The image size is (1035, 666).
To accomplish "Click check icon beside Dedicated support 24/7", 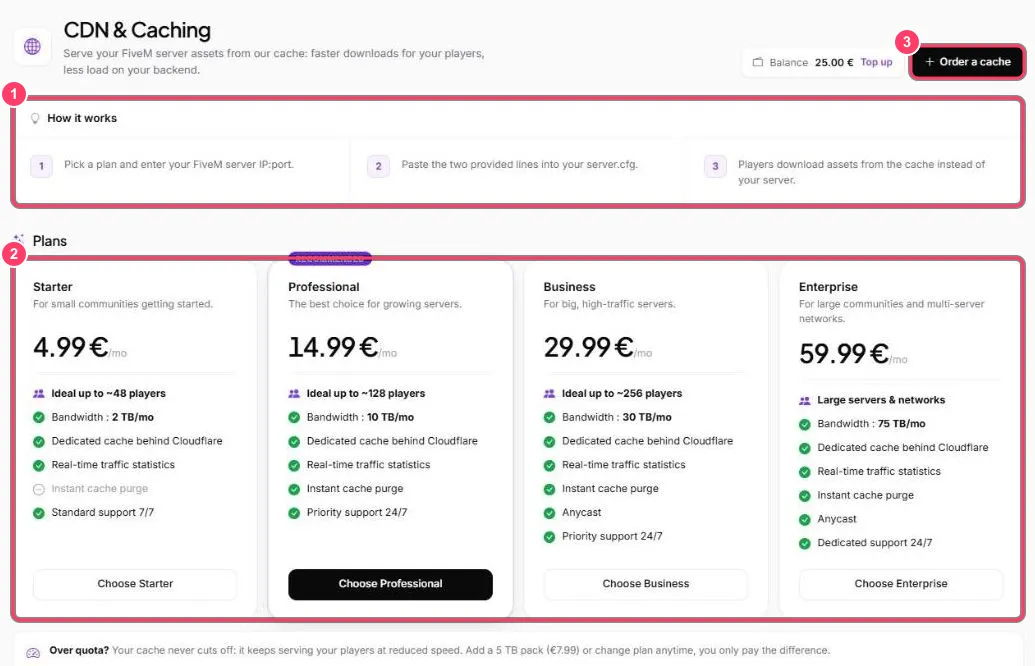I will tap(805, 543).
